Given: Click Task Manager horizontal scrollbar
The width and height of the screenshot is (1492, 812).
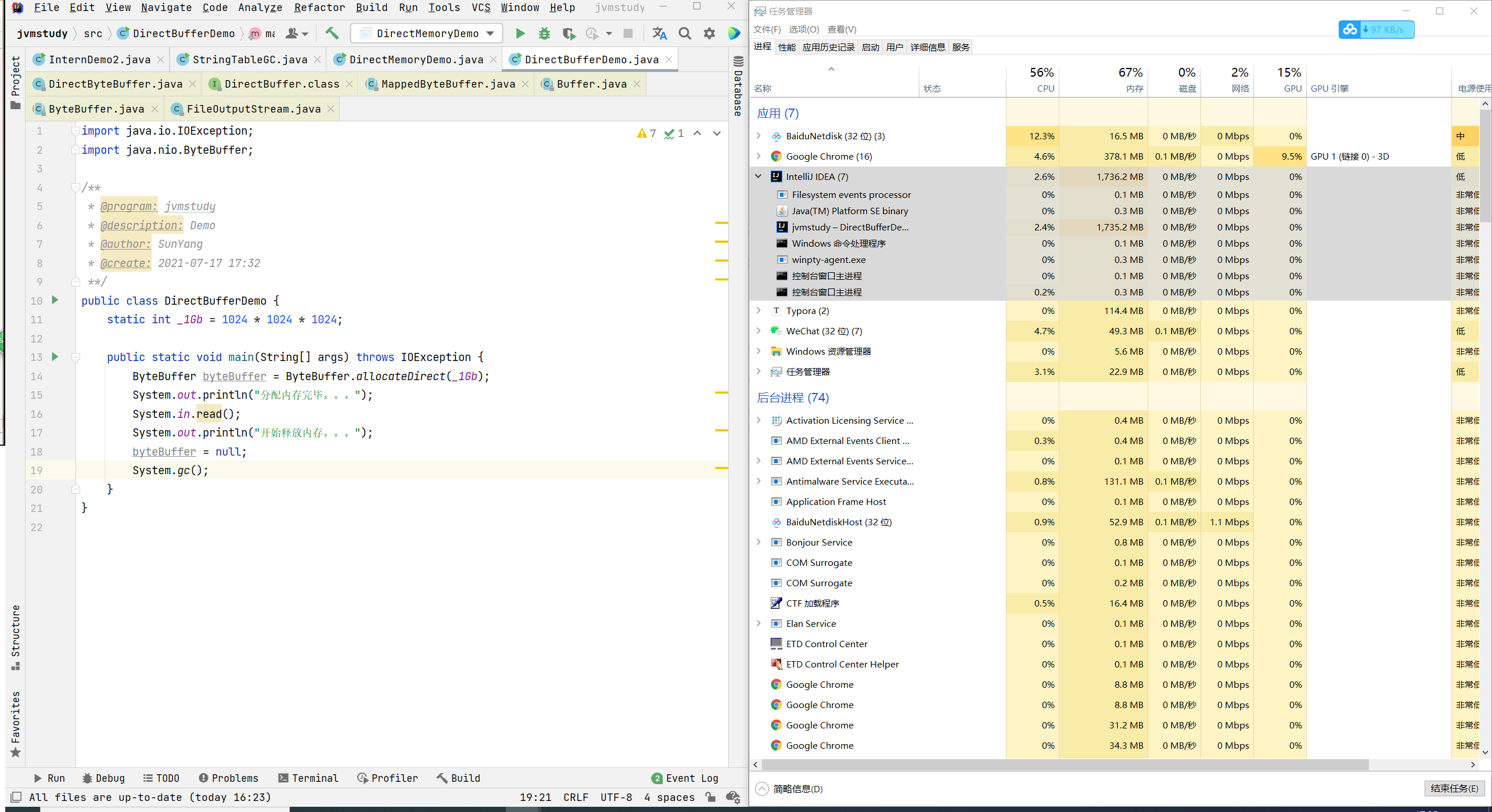Looking at the screenshot, I should pyautogui.click(x=1064, y=764).
